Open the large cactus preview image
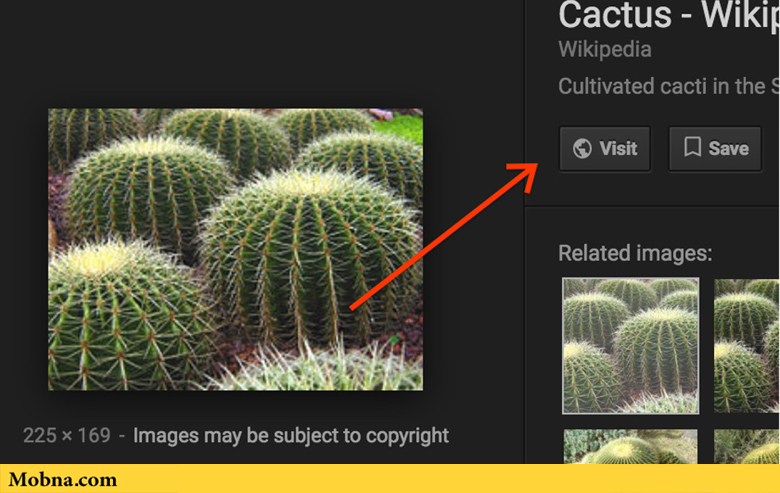Viewport: 780px width, 493px height. (x=235, y=249)
